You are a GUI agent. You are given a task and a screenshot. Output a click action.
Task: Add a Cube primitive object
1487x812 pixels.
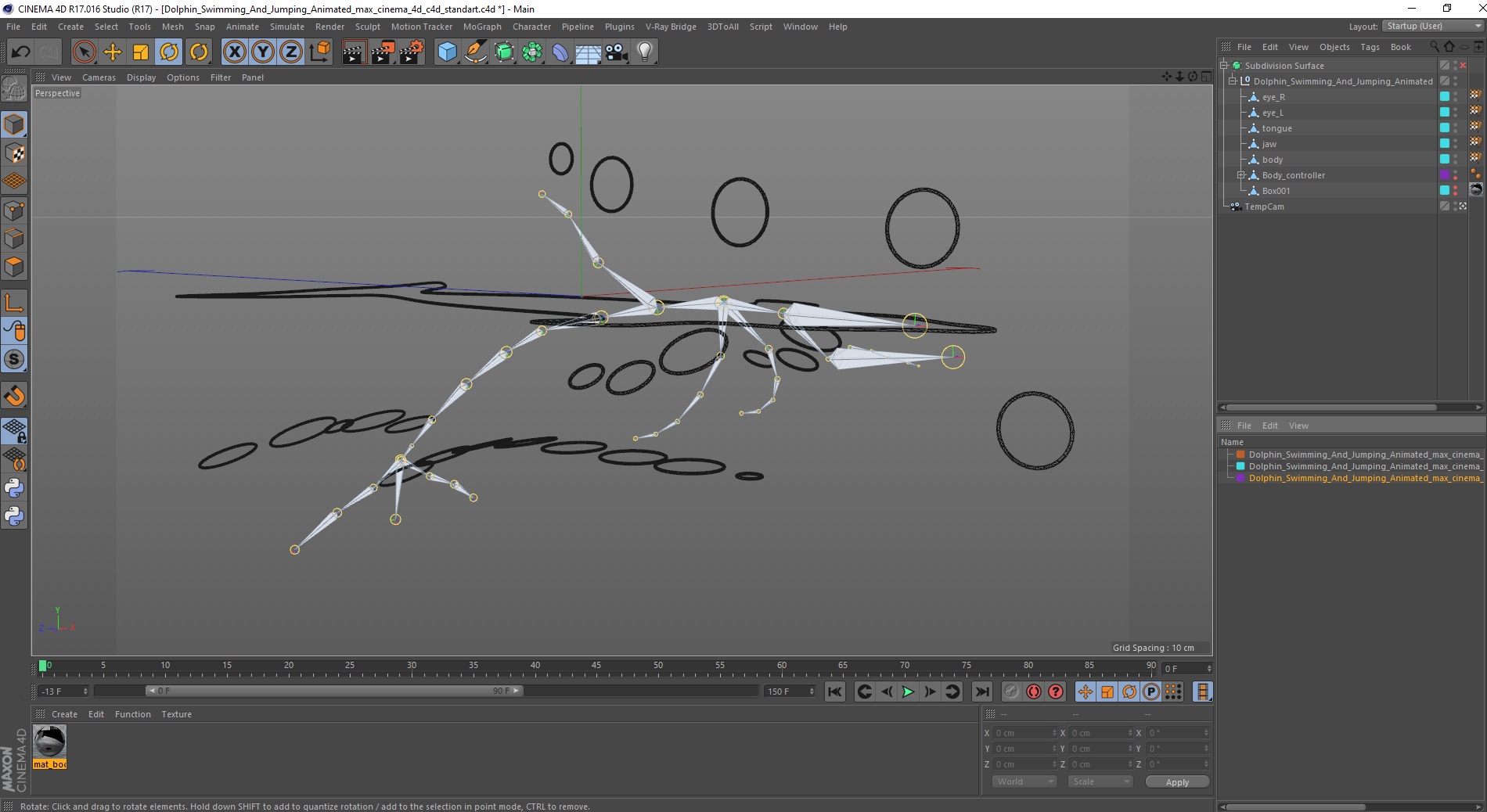pyautogui.click(x=447, y=52)
